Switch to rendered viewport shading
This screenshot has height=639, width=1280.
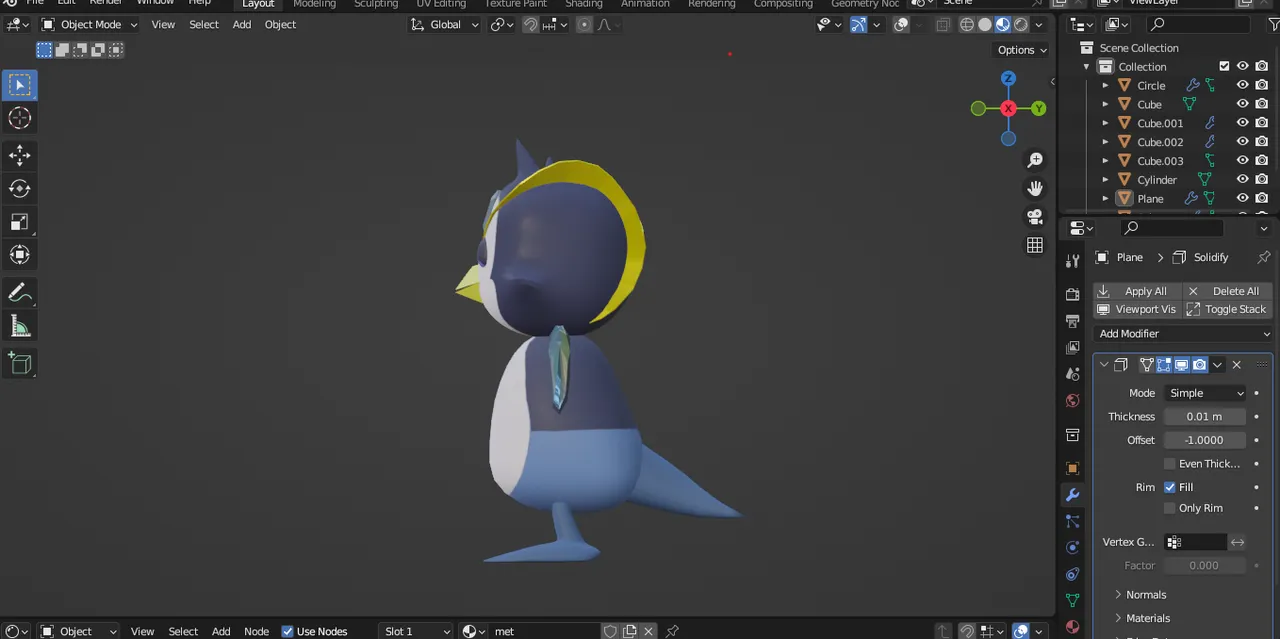[1021, 24]
